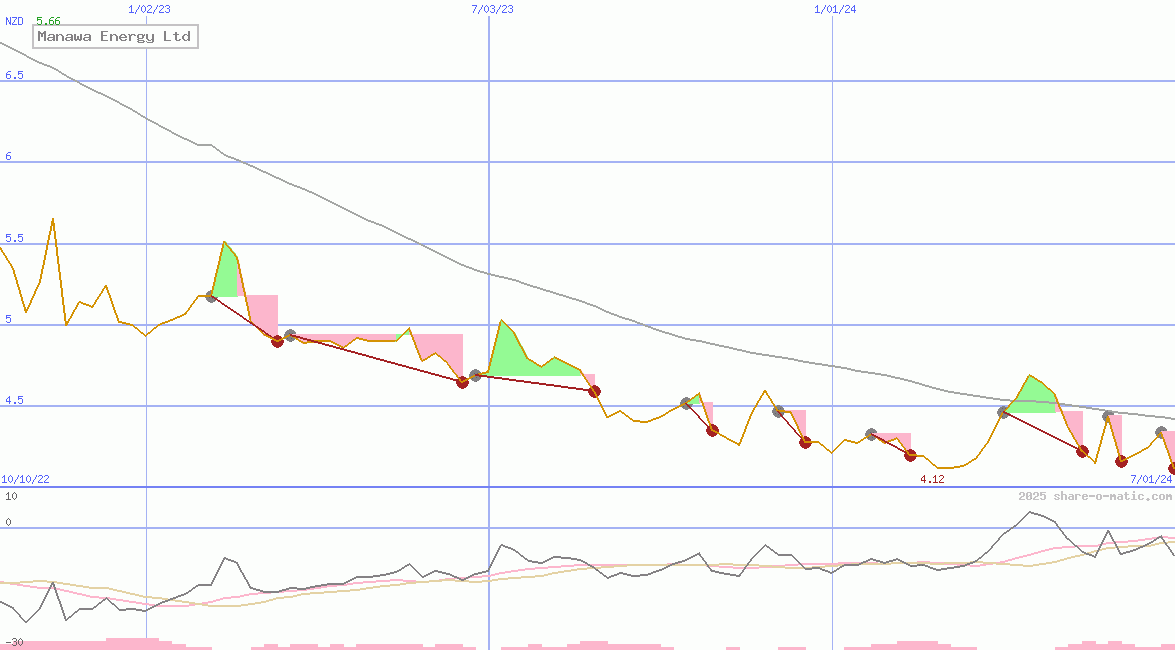Screen dimensions: 1175x650
Task: Click the 7/01/24 end date label
Action: pyautogui.click(x=1150, y=479)
